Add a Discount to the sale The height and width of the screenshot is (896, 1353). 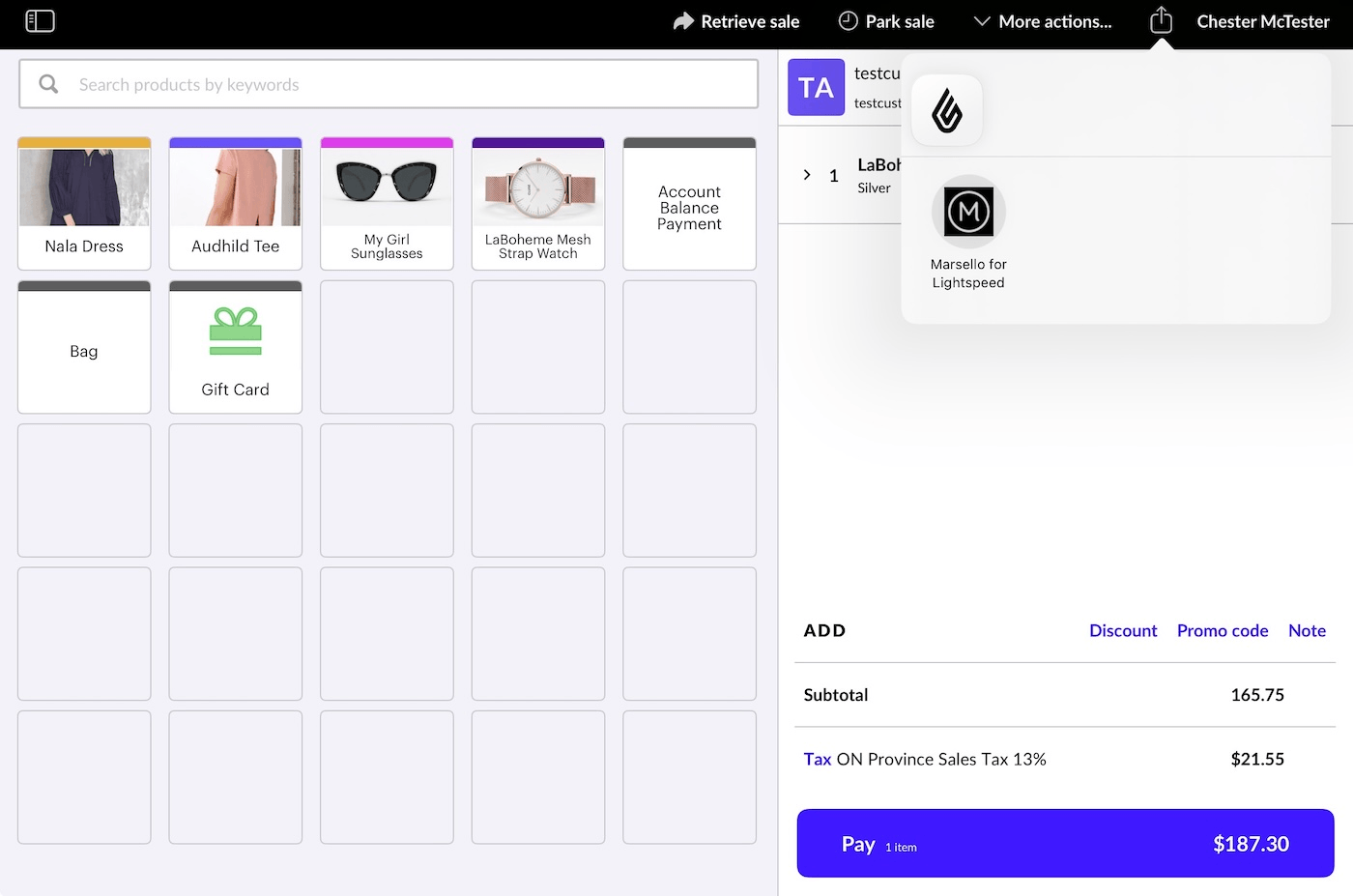coord(1123,630)
